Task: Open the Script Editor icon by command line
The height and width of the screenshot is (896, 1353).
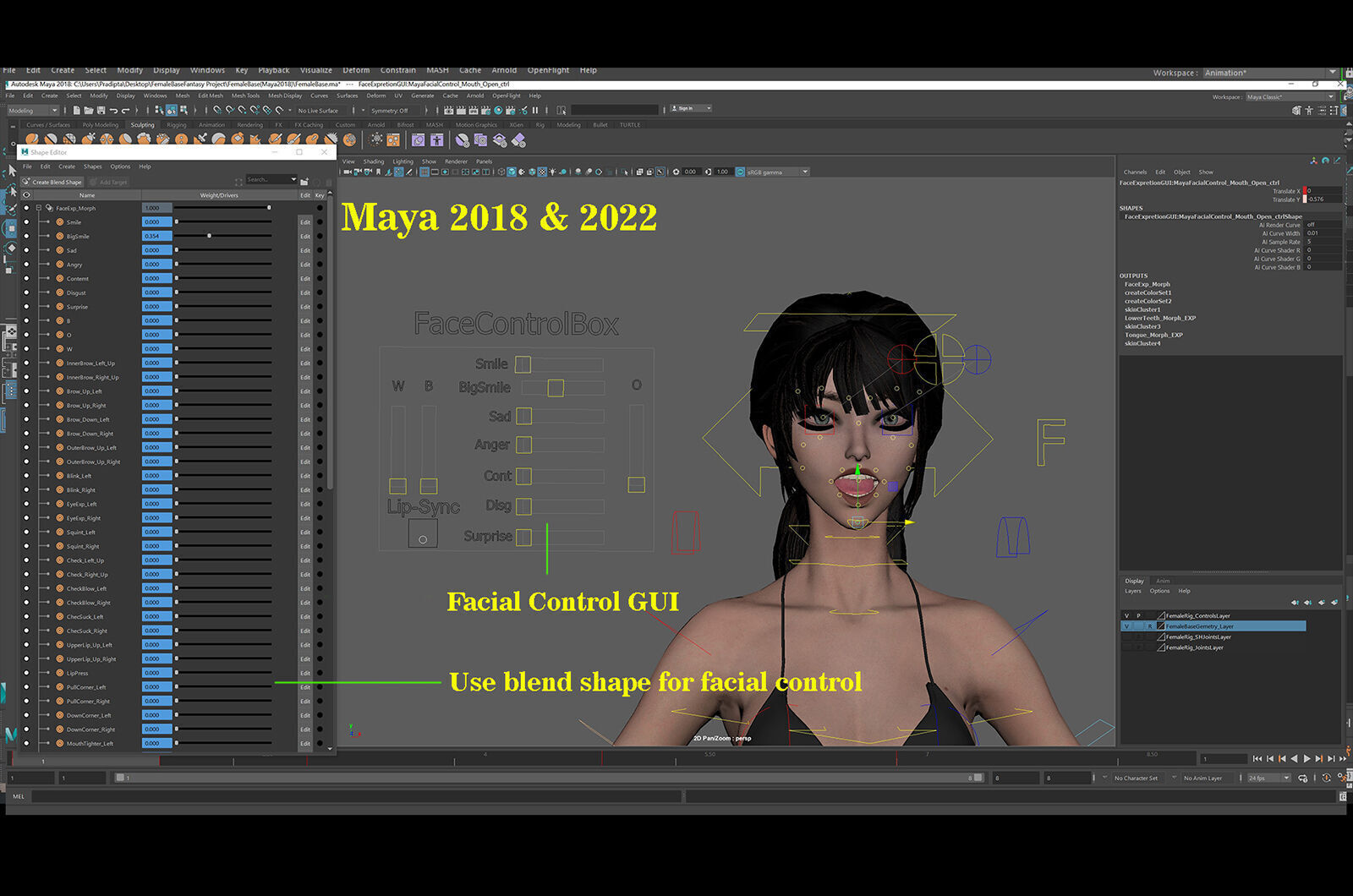Action: pos(1343,796)
